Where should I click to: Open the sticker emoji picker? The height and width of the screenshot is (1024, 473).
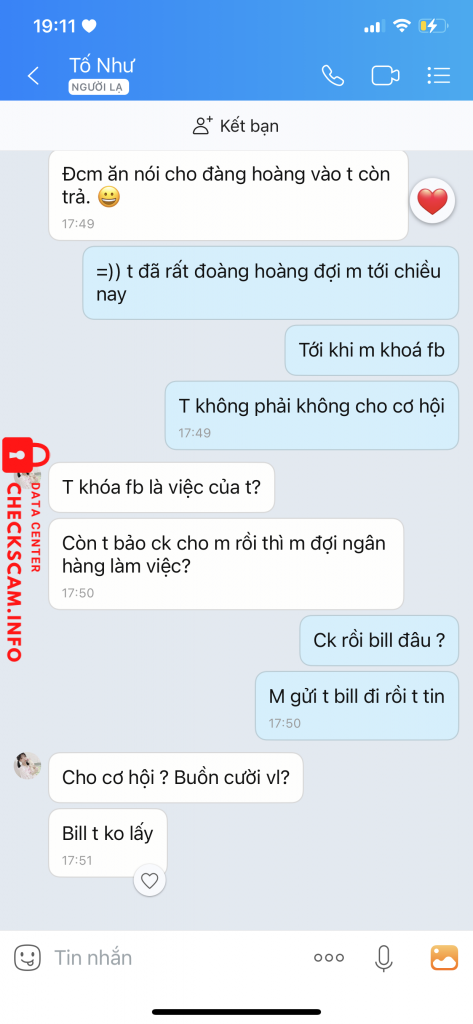pyautogui.click(x=27, y=958)
